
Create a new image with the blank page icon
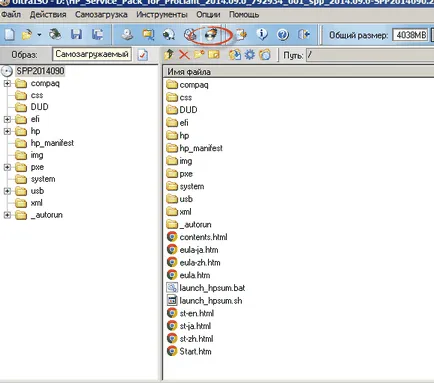(9, 34)
